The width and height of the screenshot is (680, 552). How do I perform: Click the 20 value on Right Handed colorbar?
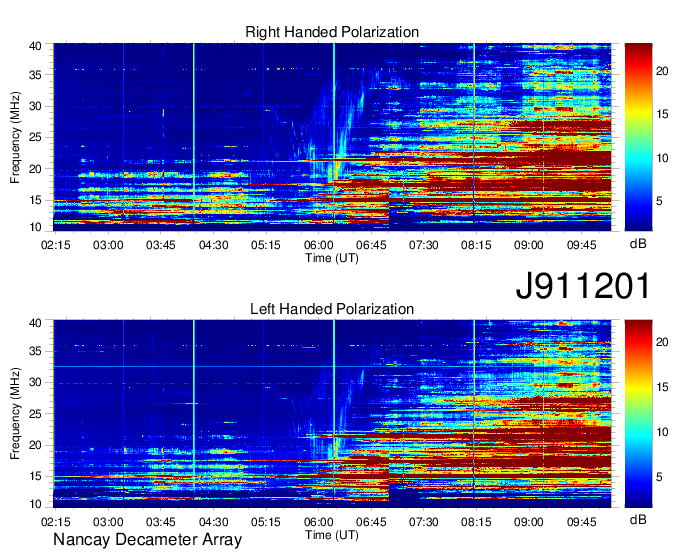tap(662, 71)
